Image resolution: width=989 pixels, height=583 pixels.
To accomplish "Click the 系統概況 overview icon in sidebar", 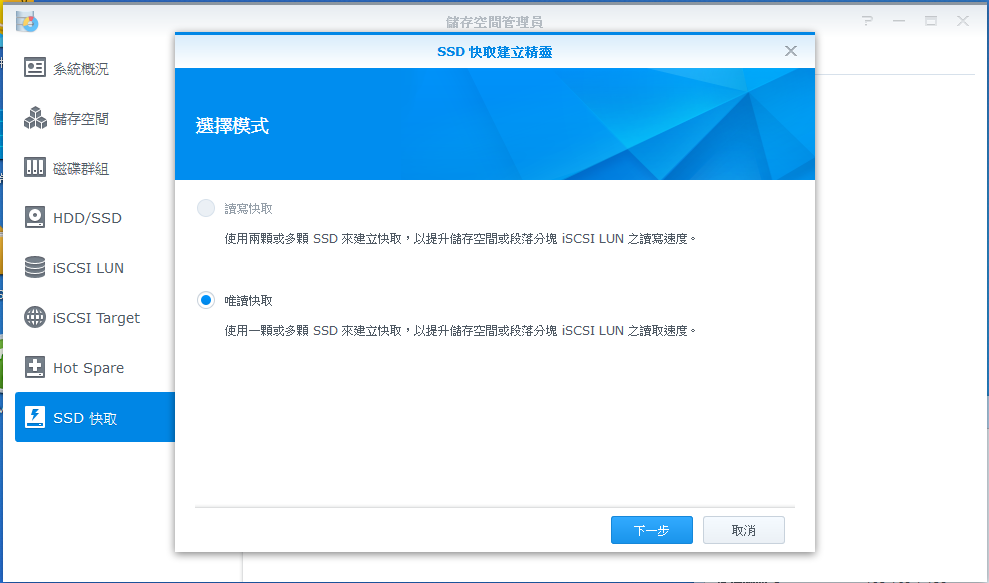I will click(35, 68).
